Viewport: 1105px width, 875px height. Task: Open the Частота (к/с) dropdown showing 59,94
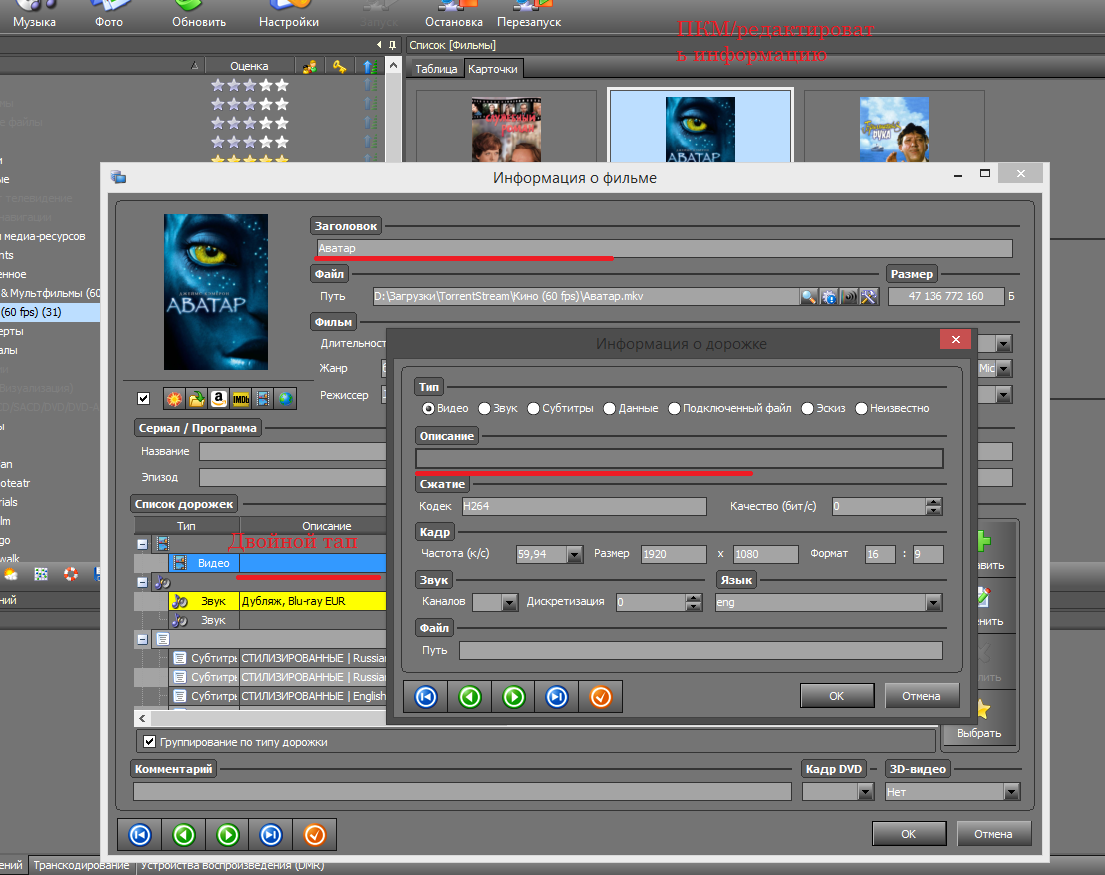575,554
